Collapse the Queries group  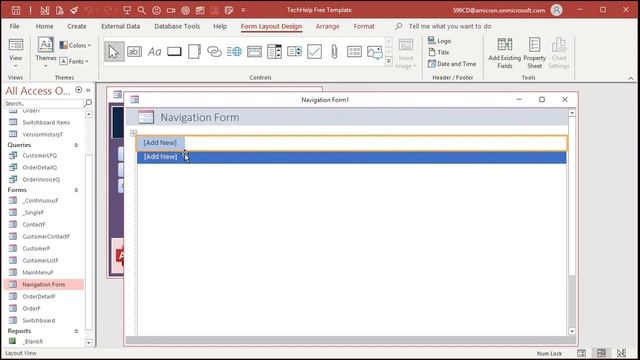(76, 145)
